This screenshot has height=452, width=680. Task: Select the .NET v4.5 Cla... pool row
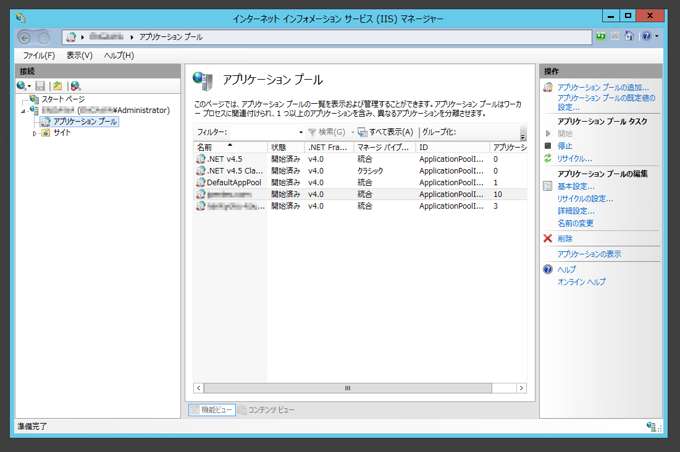point(360,171)
